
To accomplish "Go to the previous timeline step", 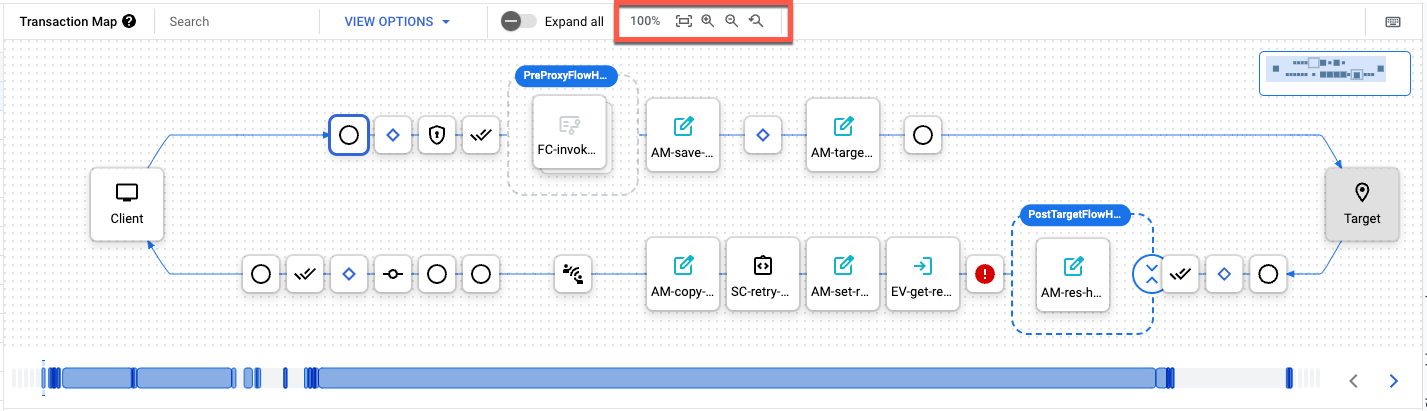I will [1353, 380].
